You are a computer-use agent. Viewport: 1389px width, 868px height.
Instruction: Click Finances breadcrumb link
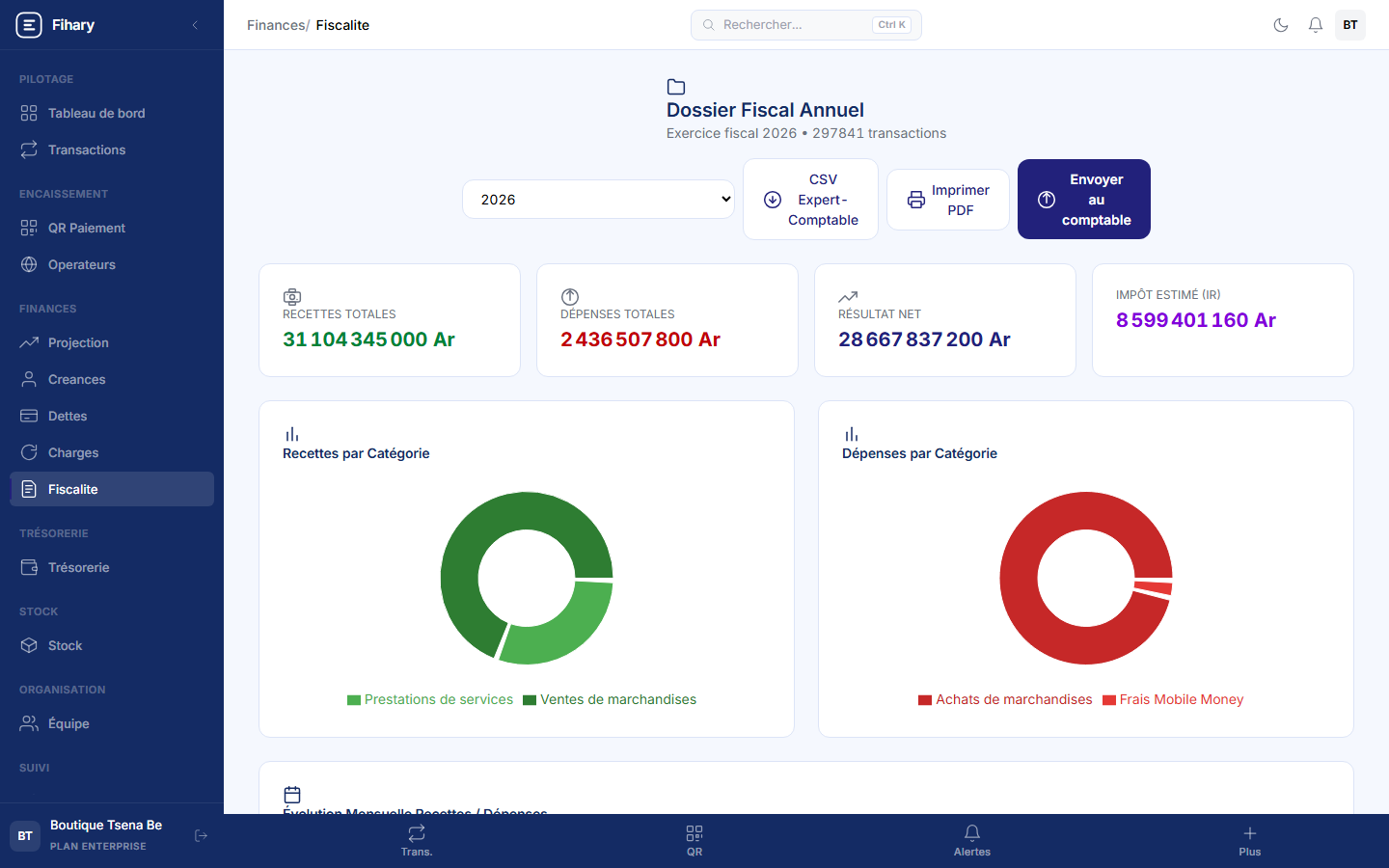(276, 25)
